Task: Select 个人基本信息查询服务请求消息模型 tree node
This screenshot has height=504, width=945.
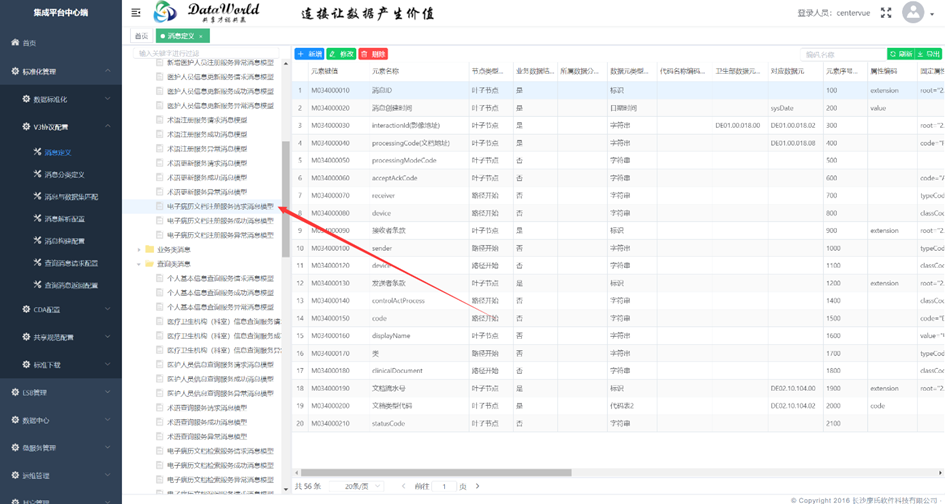Action: (220, 279)
